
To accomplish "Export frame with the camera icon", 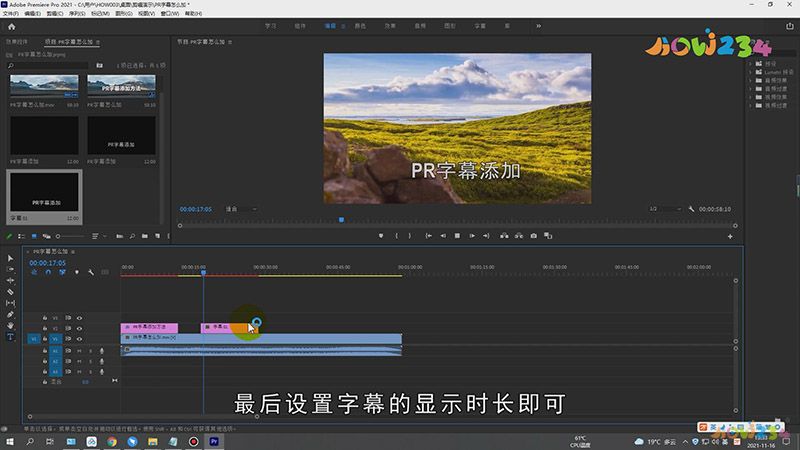I will [534, 236].
